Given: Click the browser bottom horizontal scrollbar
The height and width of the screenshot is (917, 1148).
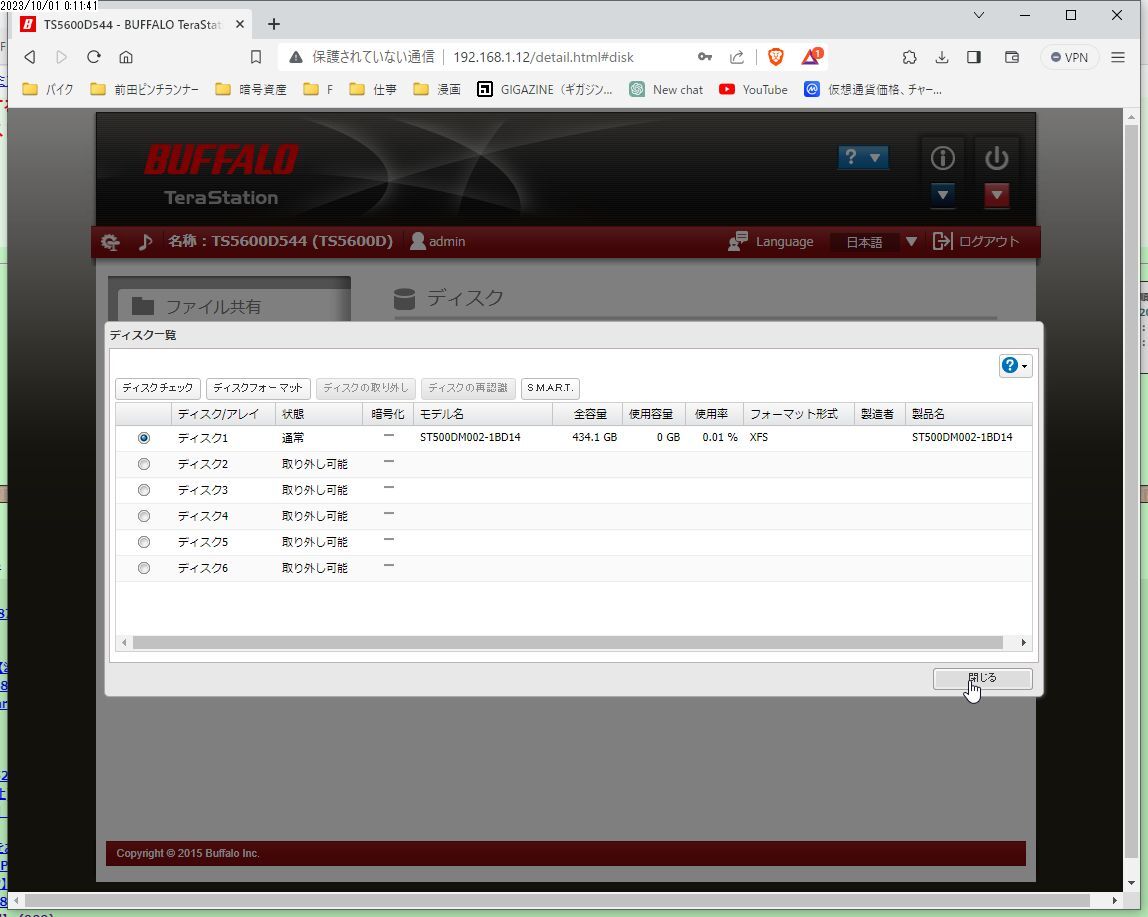Looking at the screenshot, I should pyautogui.click(x=556, y=900).
